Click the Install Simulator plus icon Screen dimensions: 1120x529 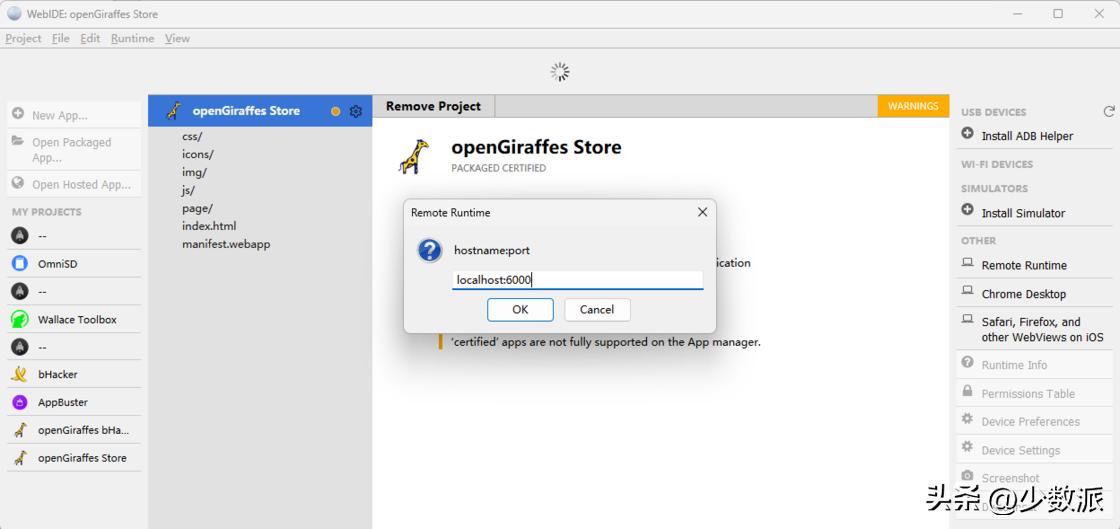[967, 211]
